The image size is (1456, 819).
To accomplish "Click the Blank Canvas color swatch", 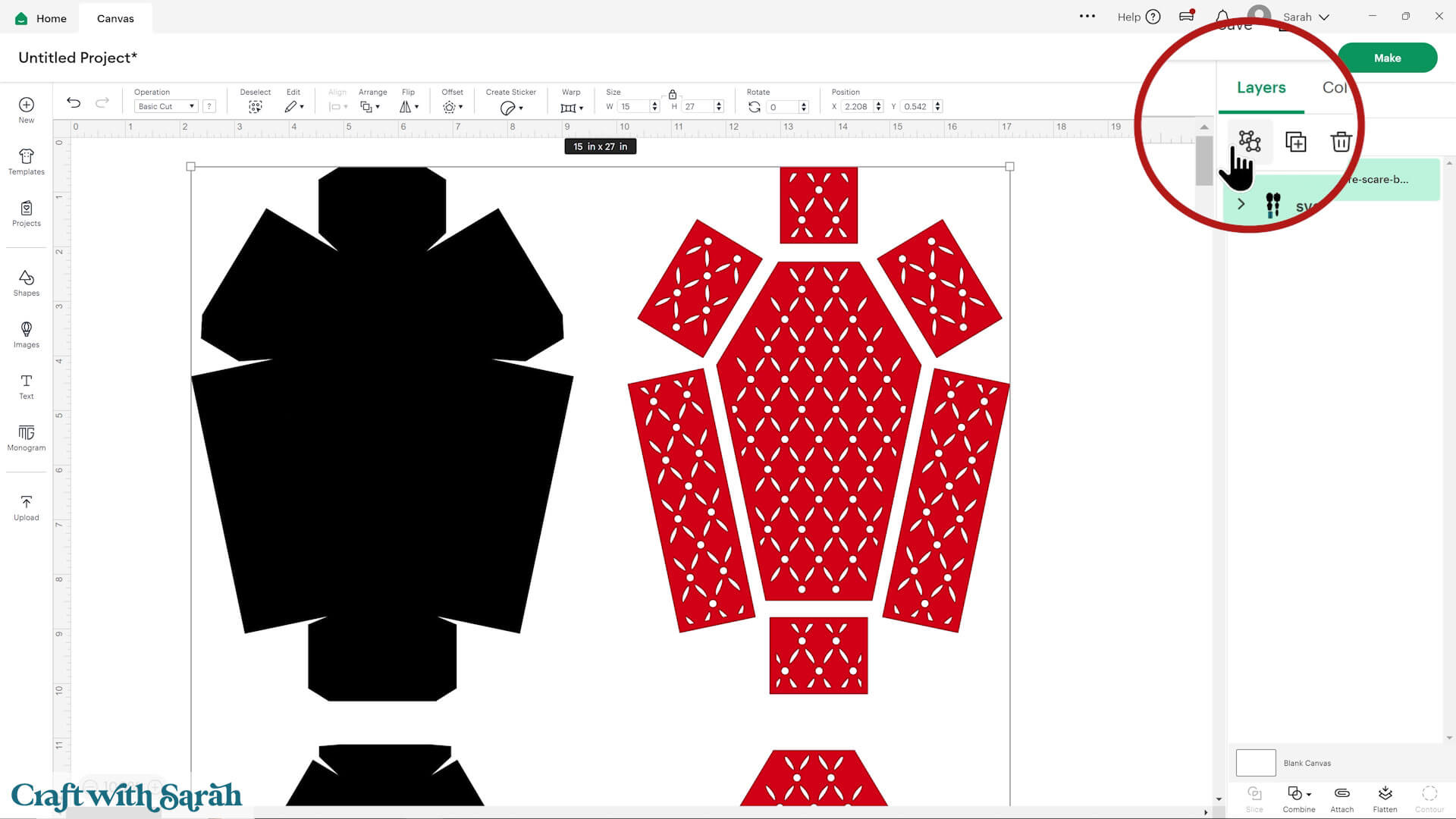I will [x=1255, y=763].
